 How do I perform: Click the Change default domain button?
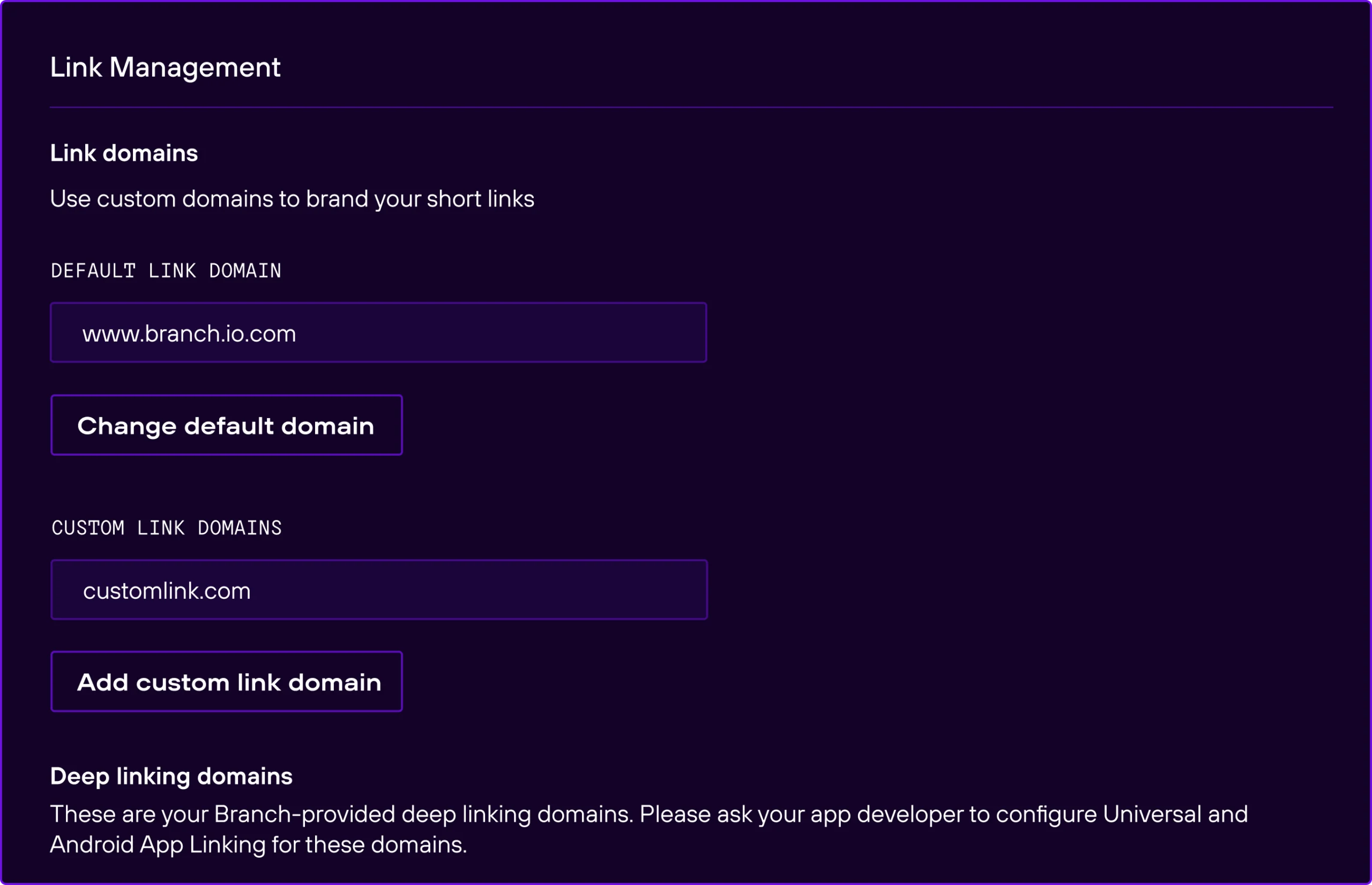click(226, 425)
